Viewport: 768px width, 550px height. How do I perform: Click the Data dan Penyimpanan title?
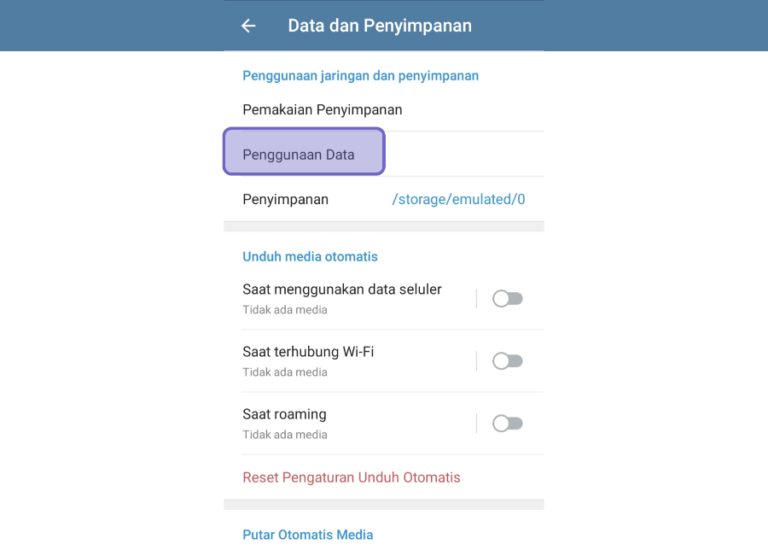click(x=380, y=25)
